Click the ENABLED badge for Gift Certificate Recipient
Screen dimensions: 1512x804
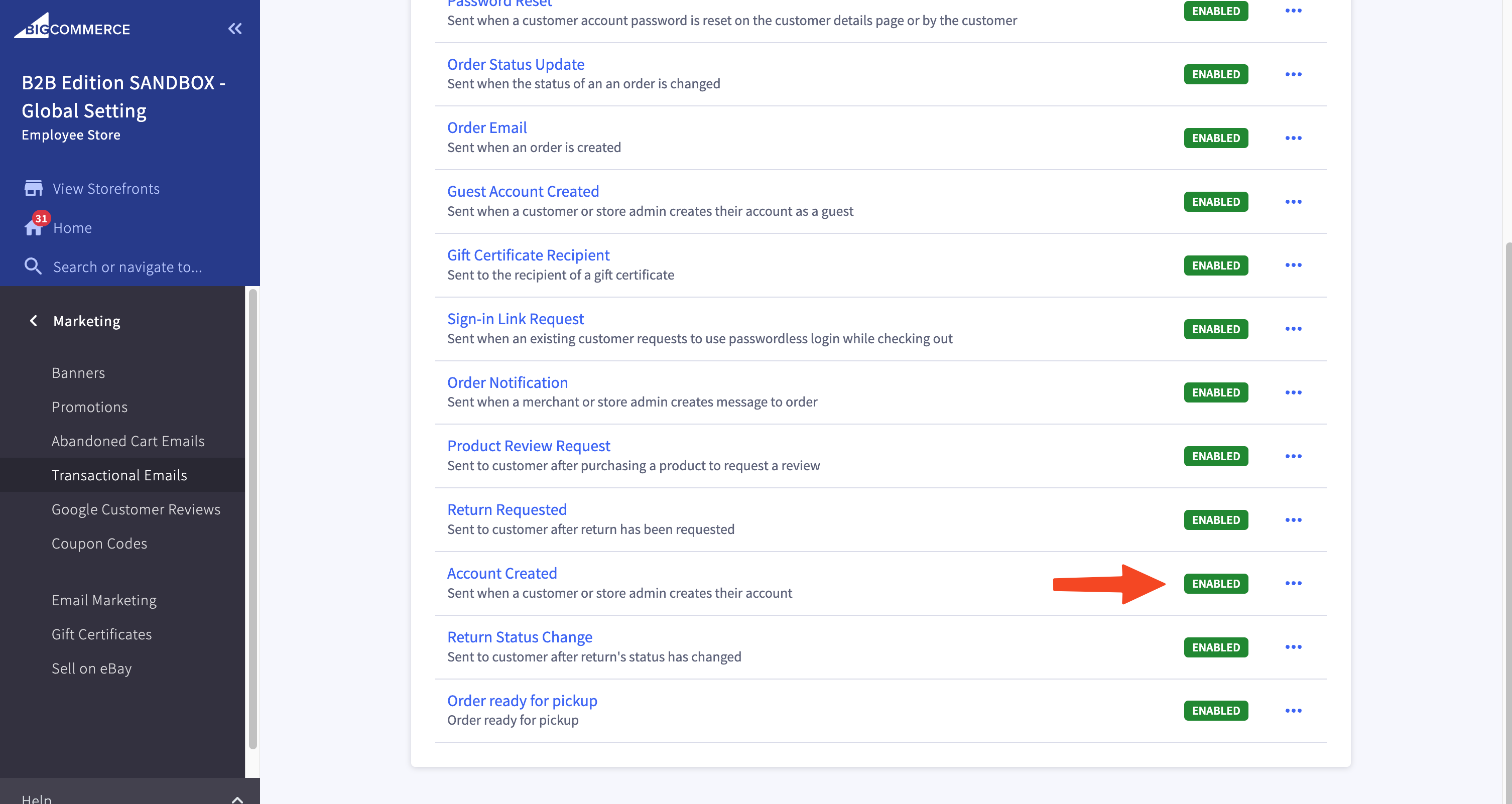click(1216, 265)
